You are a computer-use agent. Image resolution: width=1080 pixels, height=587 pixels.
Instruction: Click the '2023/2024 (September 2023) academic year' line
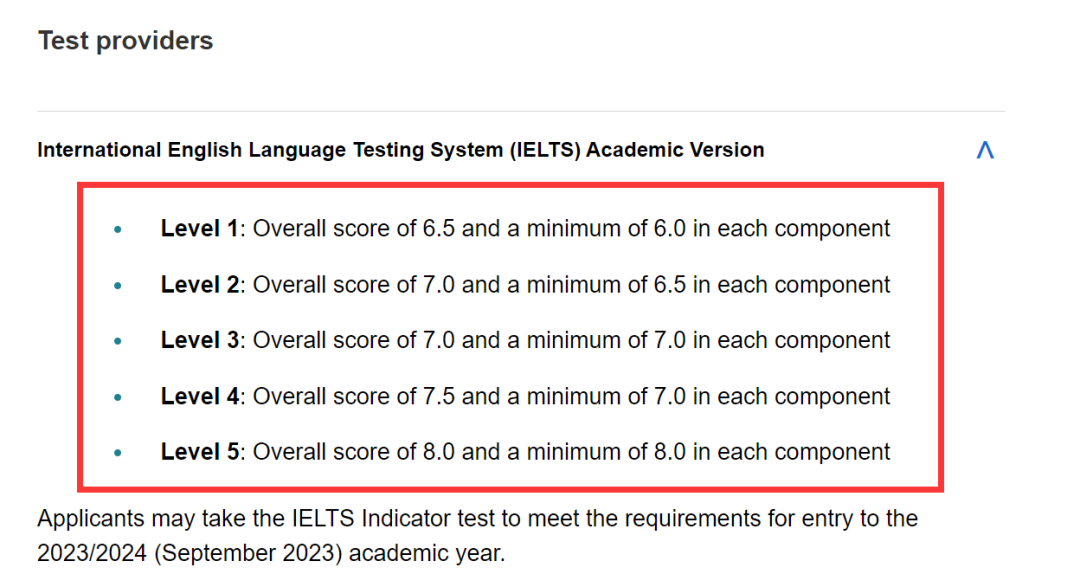(271, 553)
